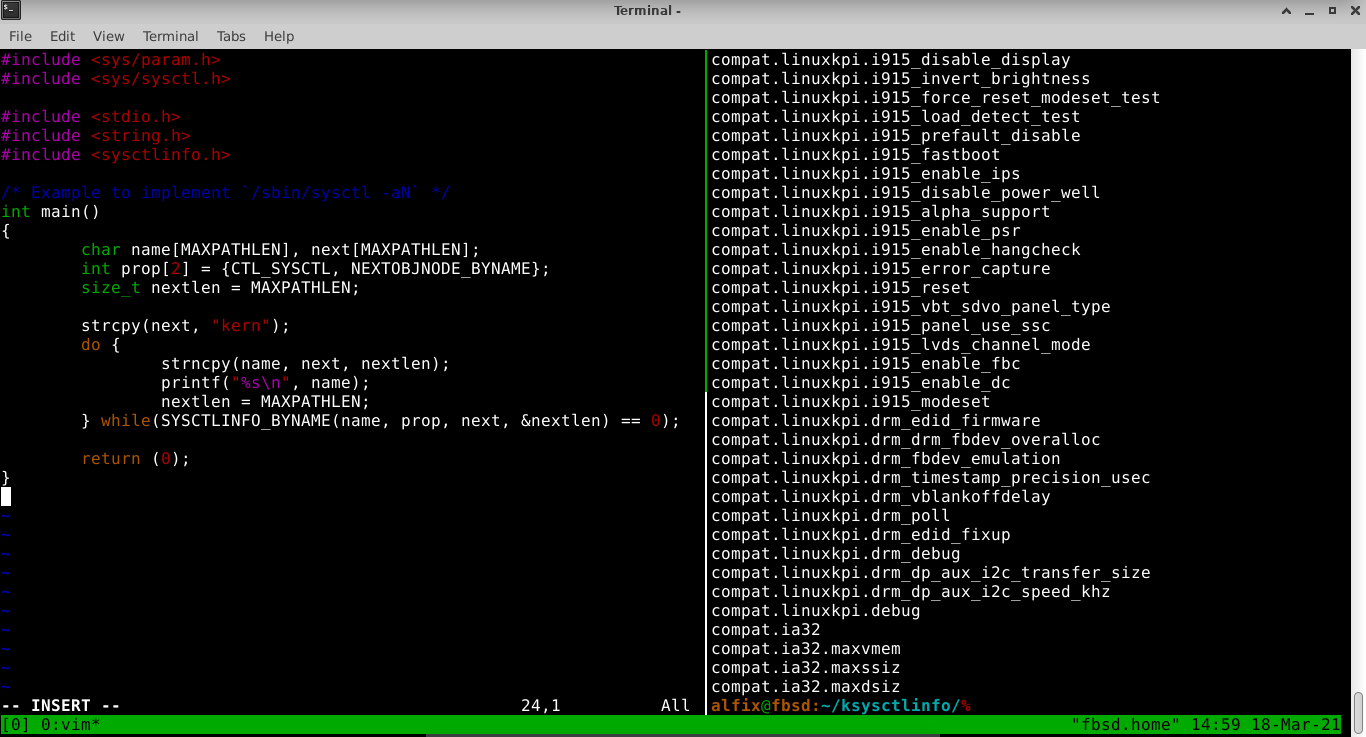Close the Terminal window
Image resolution: width=1366 pixels, height=737 pixels.
click(x=1352, y=11)
